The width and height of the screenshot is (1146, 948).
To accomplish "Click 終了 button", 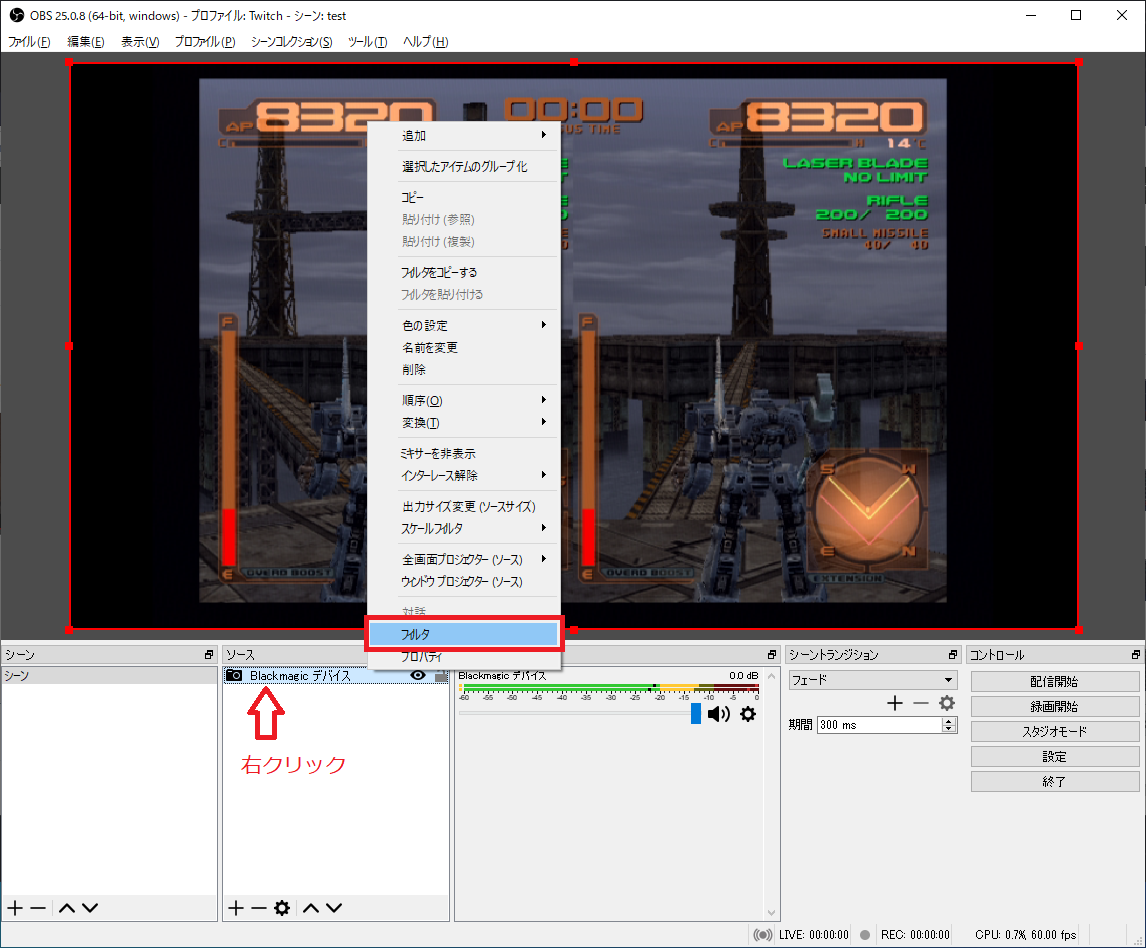I will tap(1055, 781).
